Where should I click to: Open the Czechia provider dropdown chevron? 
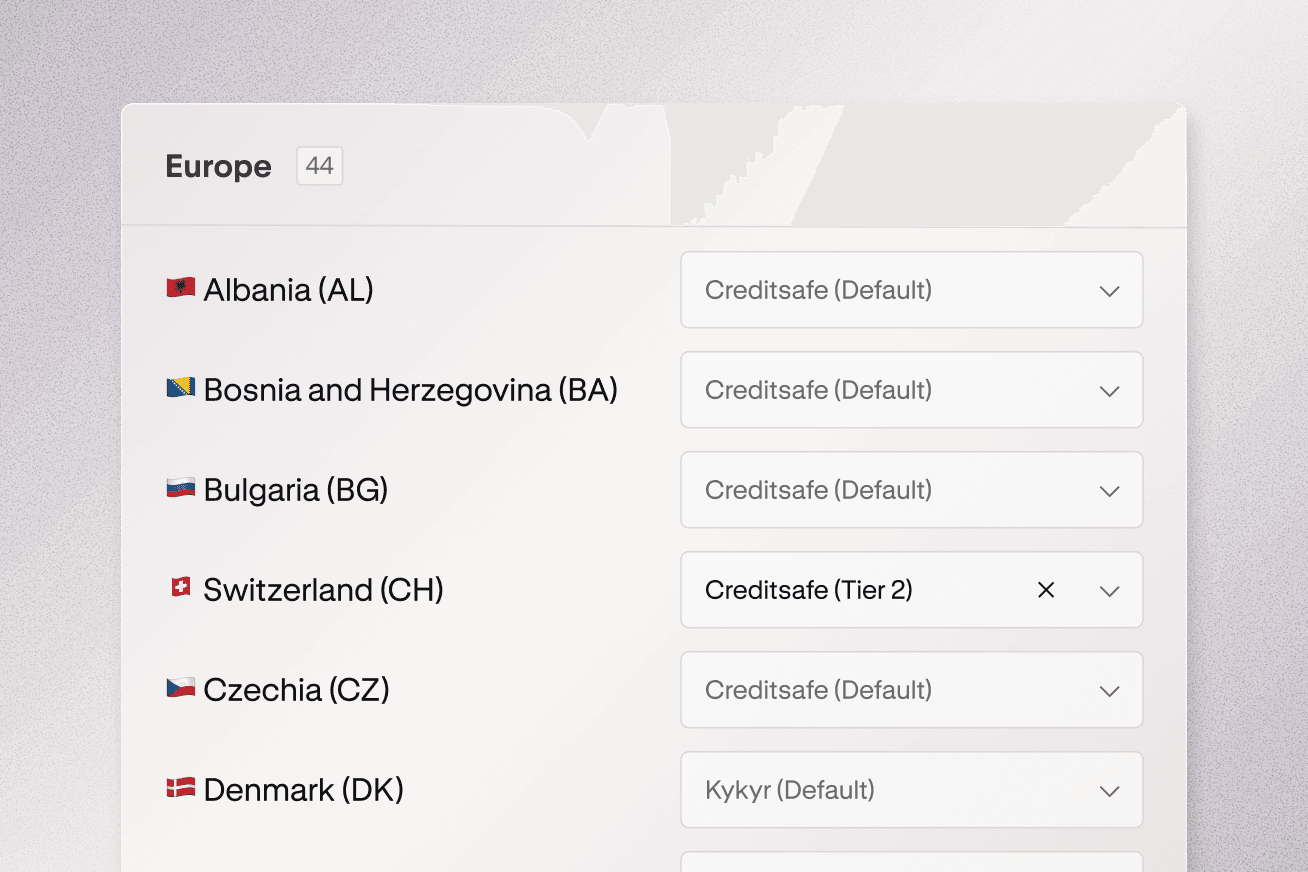(1109, 691)
